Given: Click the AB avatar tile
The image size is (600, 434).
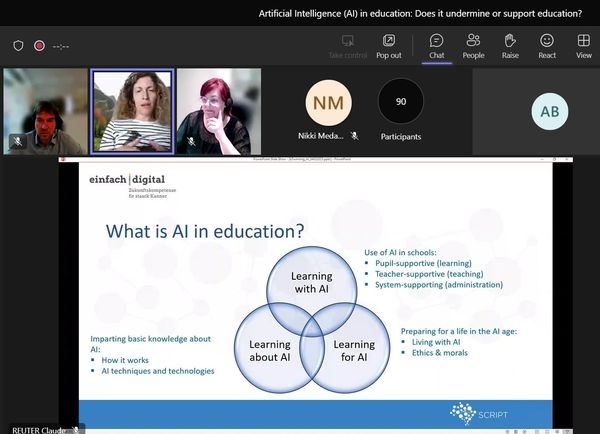Looking at the screenshot, I should click(x=549, y=111).
